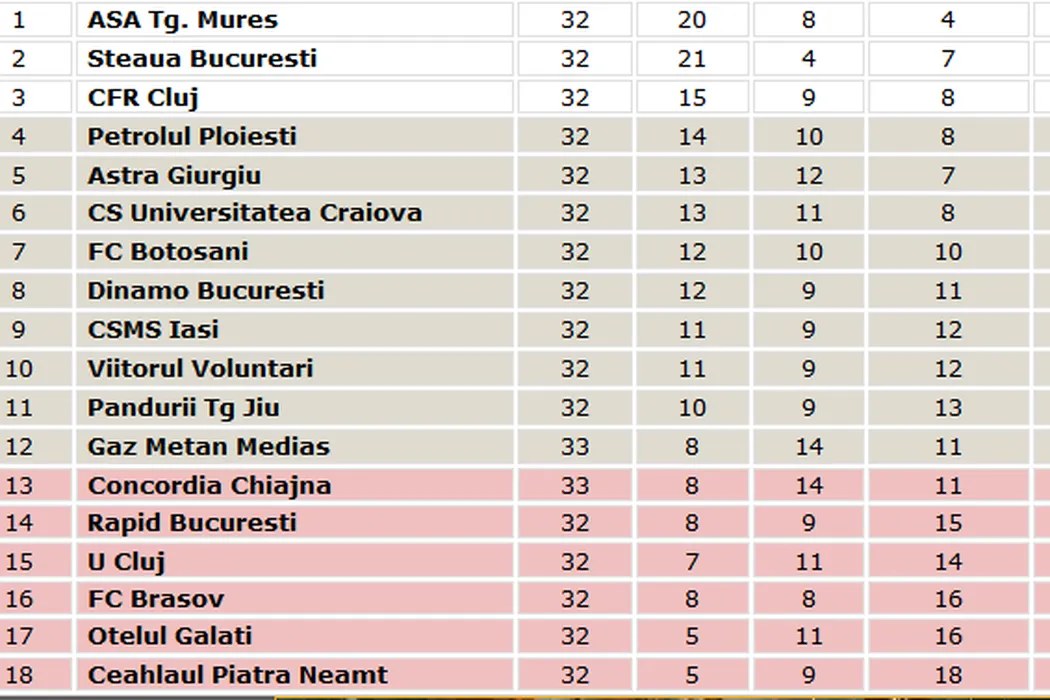Select the Astra Giurgiu team name

174,175
